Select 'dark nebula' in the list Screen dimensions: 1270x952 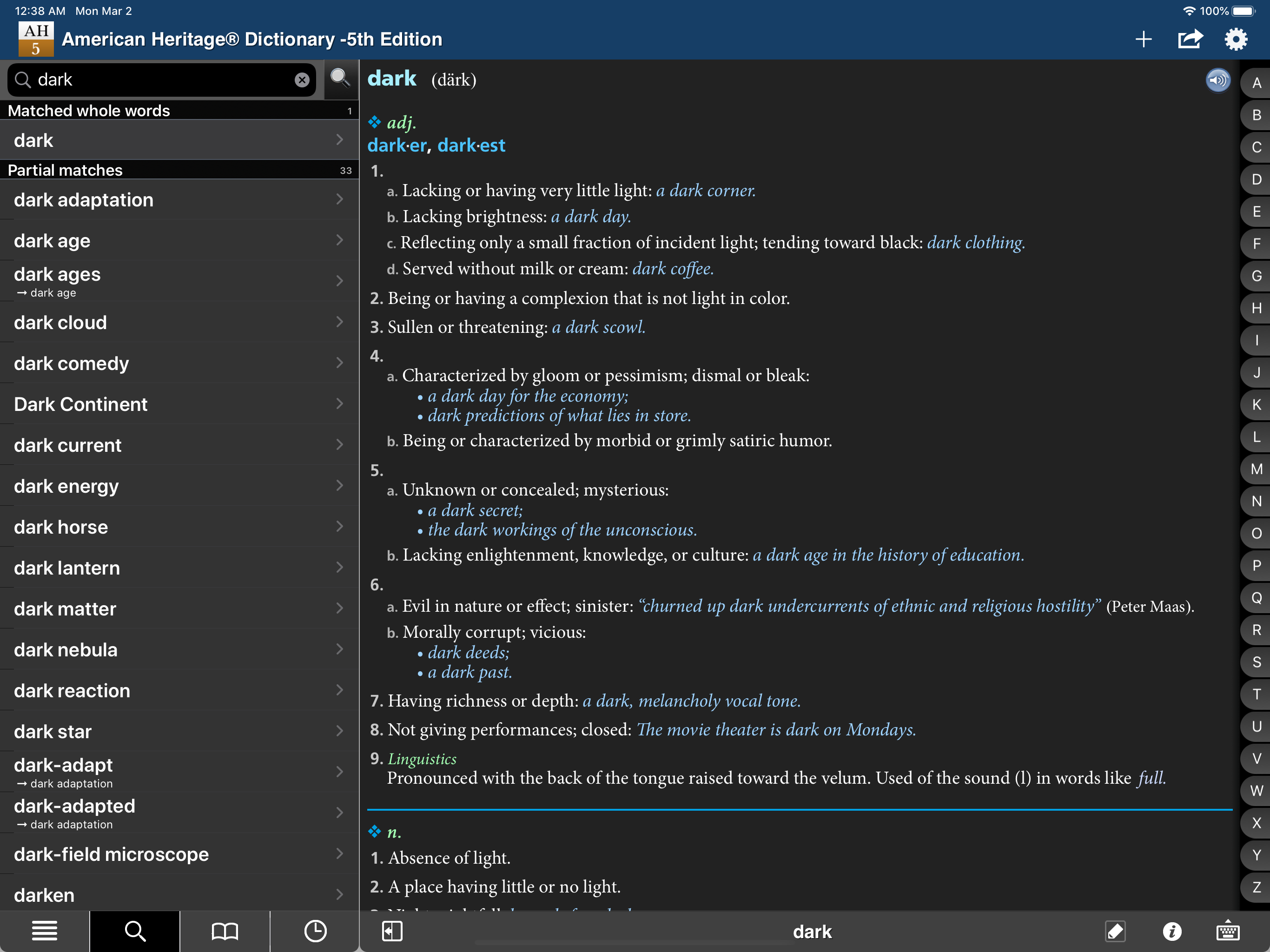[179, 649]
